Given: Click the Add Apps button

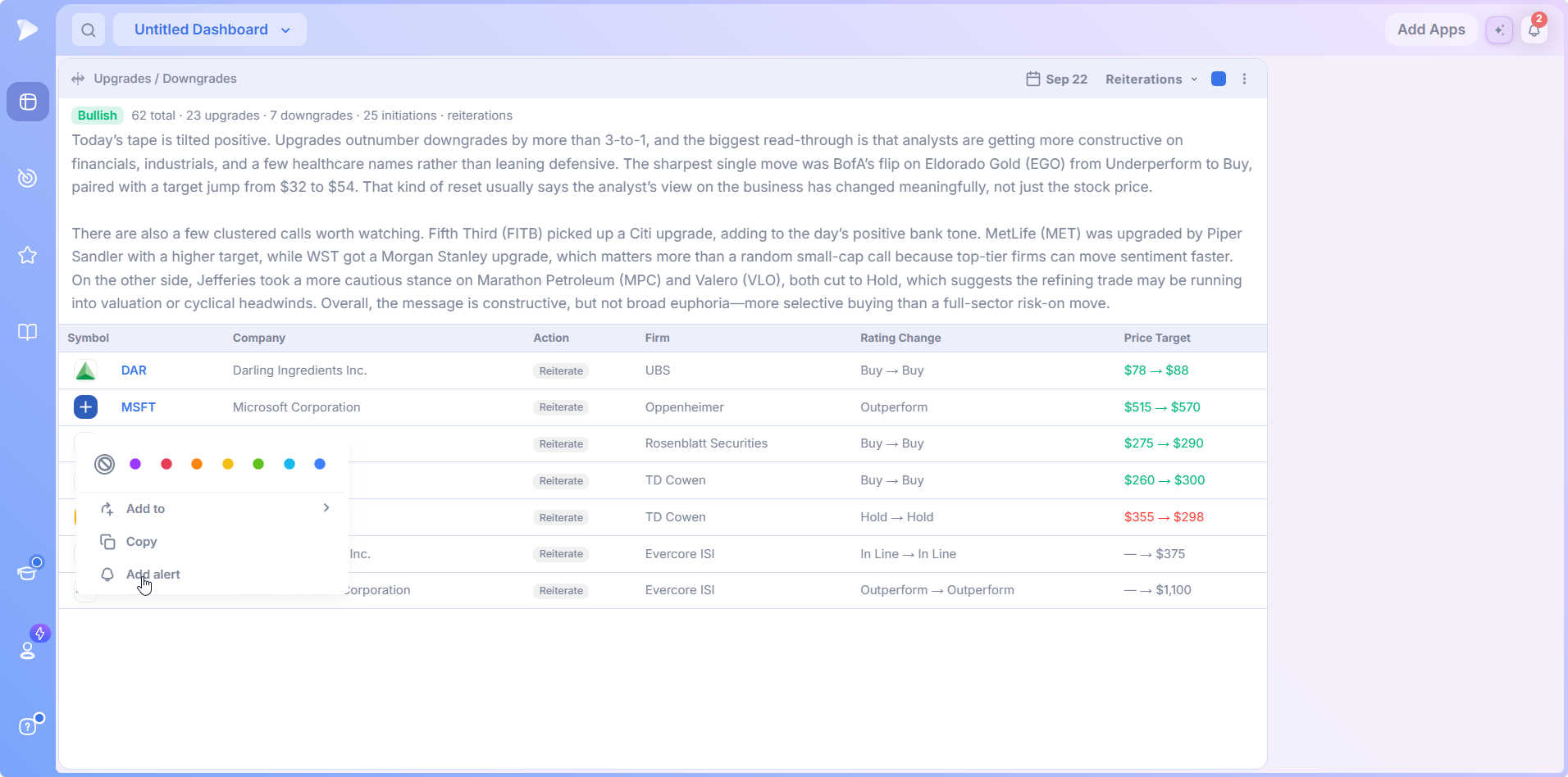Looking at the screenshot, I should pos(1431,30).
